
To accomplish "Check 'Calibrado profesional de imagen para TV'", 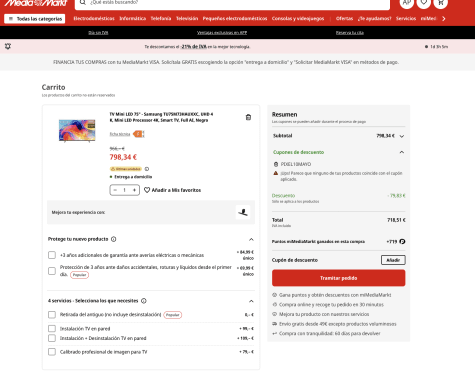I will (x=52, y=352).
